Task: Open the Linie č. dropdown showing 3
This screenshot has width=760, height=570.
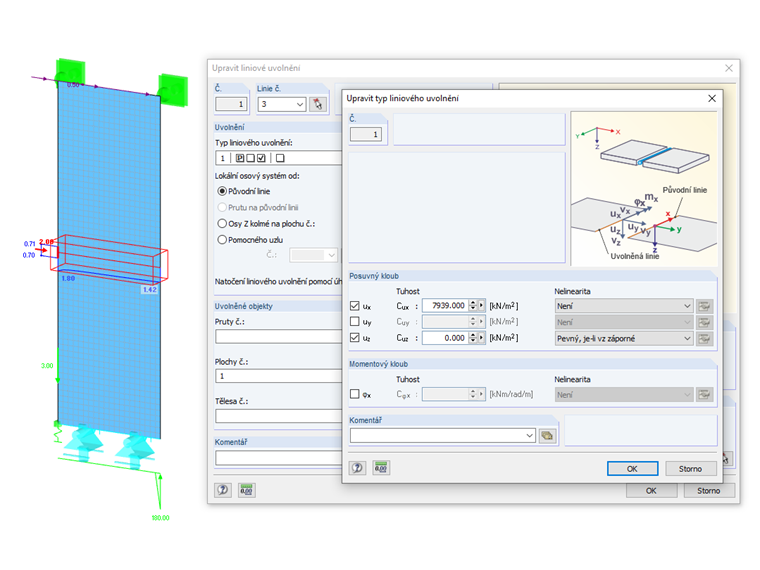Action: point(282,104)
